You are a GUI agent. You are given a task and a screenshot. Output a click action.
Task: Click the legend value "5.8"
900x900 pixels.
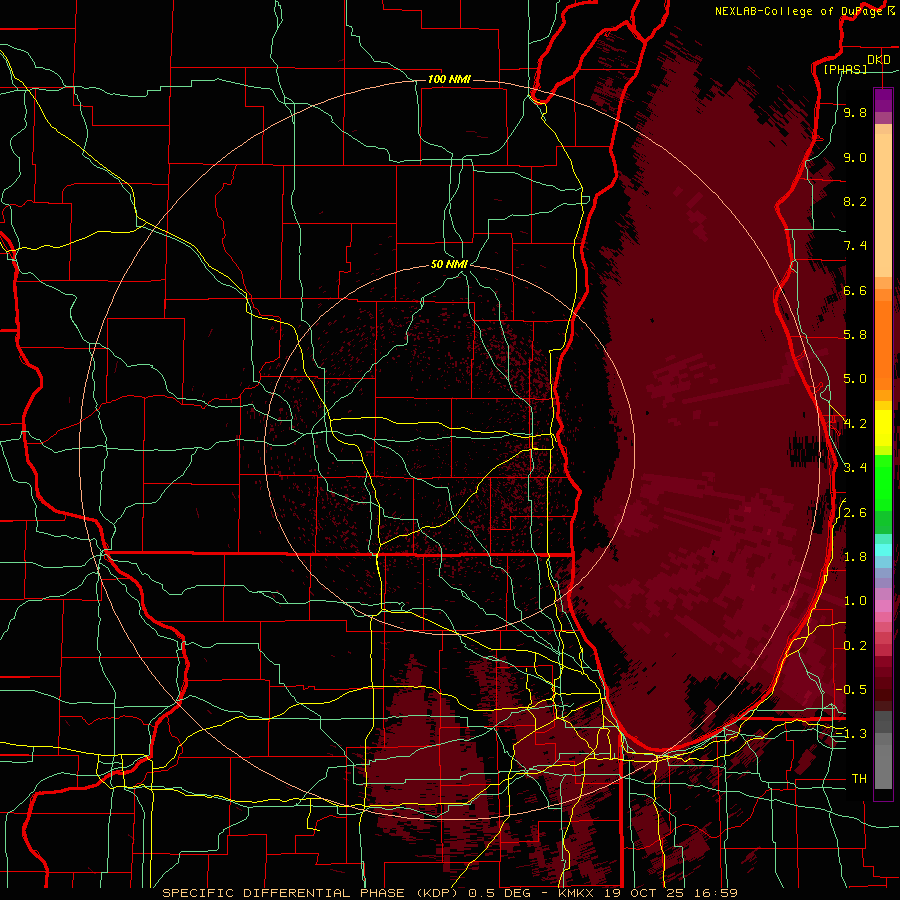(x=855, y=335)
